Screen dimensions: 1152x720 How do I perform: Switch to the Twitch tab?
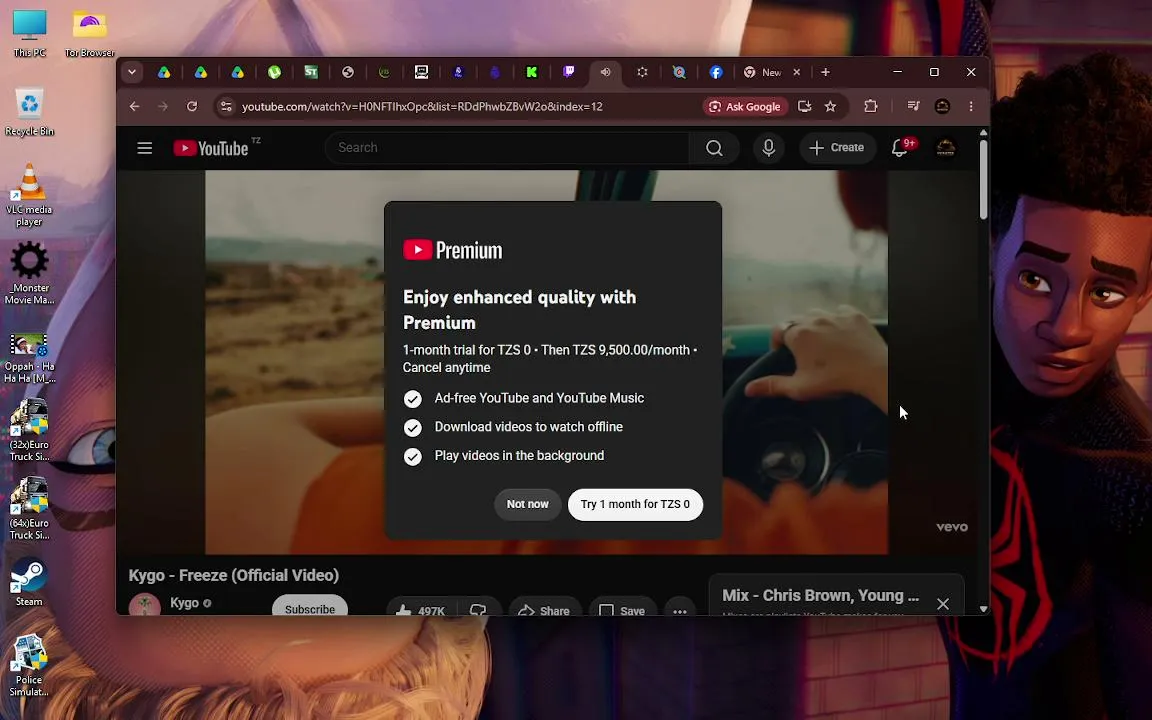tap(569, 72)
